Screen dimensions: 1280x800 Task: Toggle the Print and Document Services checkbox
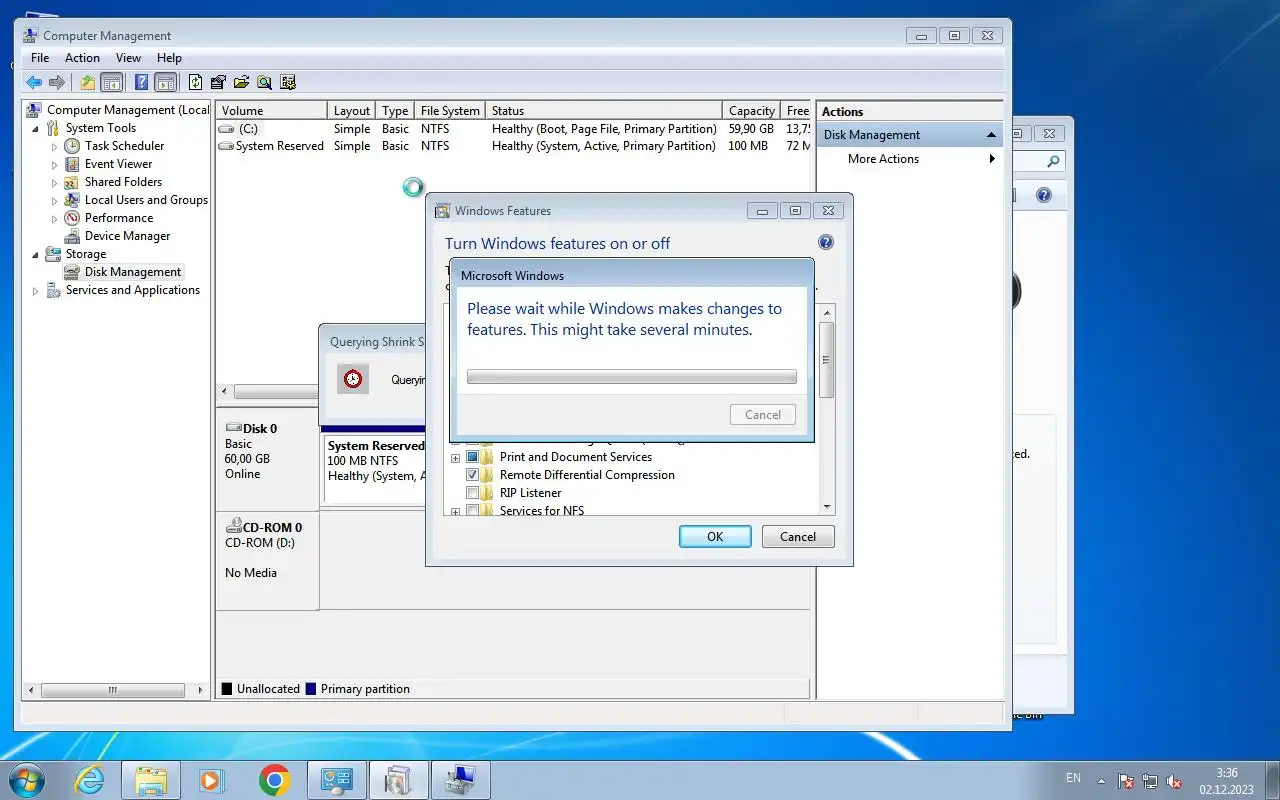point(473,457)
